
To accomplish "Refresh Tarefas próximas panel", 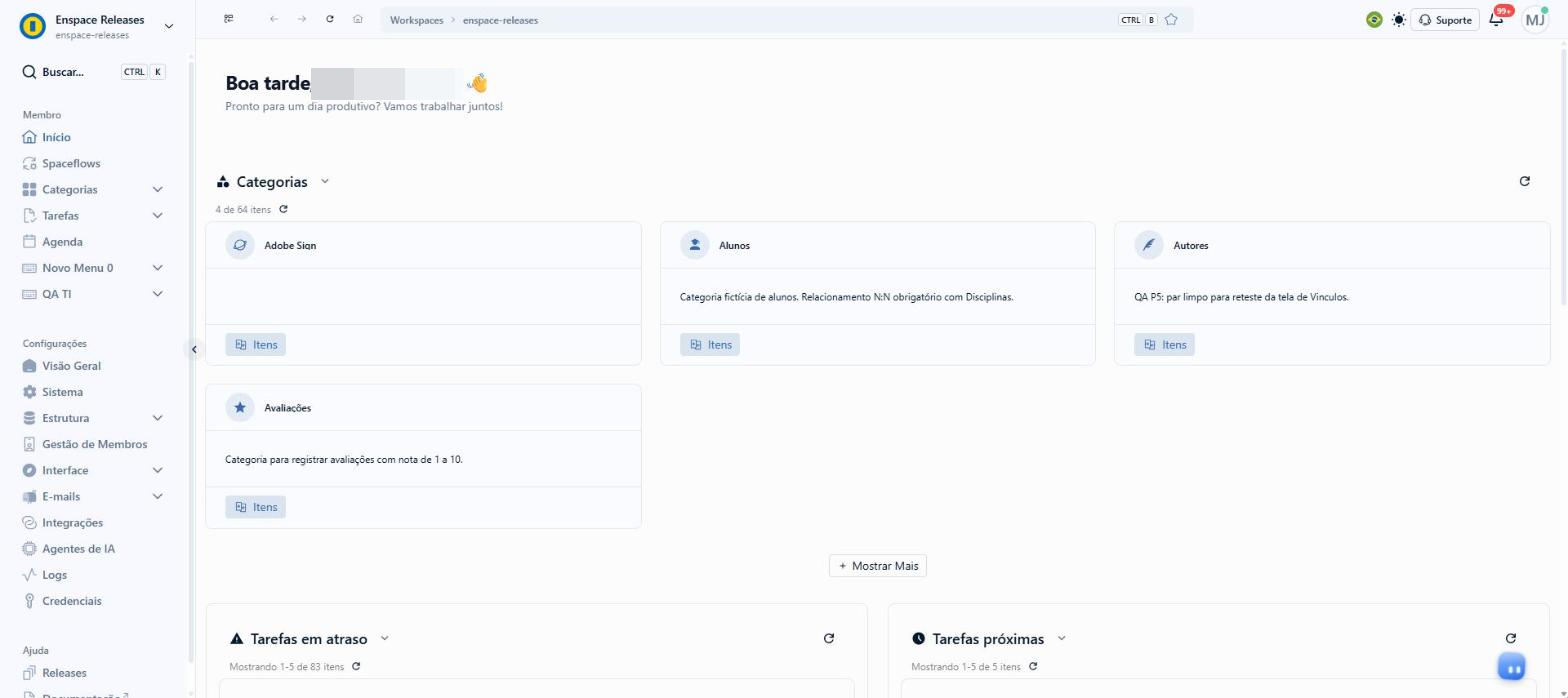I will [1510, 638].
